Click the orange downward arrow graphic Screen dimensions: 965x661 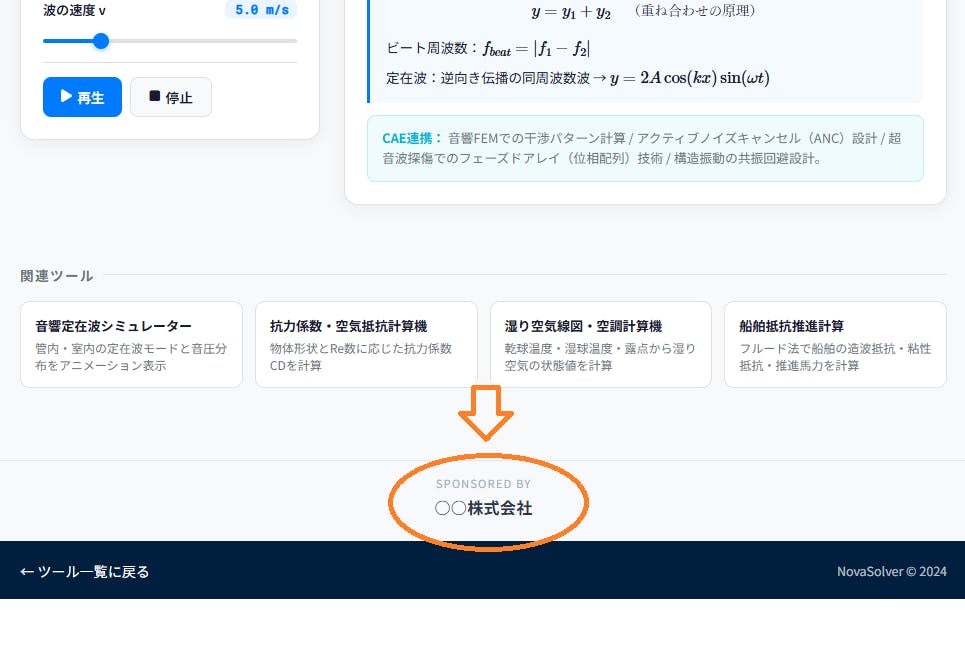486,411
